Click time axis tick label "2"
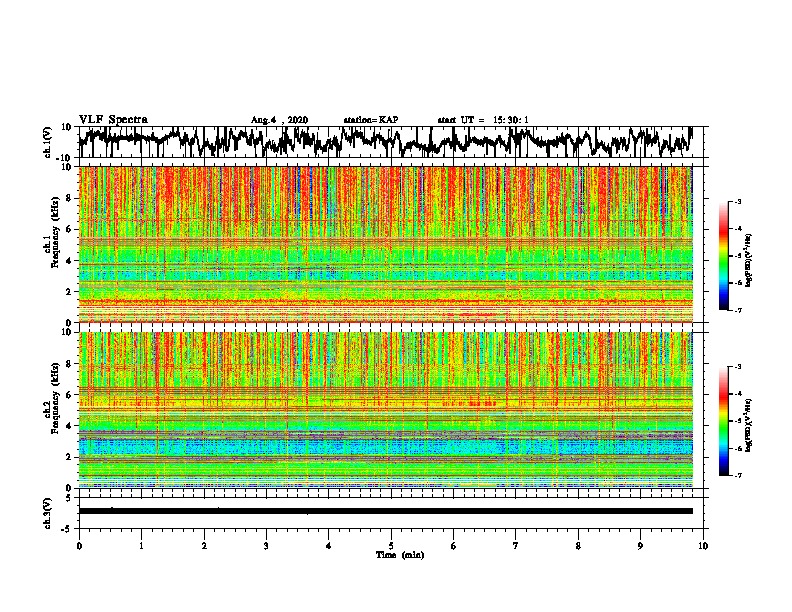792x612 pixels. coord(204,546)
